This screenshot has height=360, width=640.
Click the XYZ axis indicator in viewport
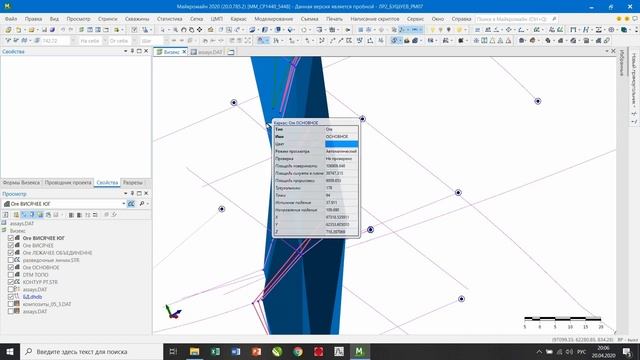click(x=173, y=311)
